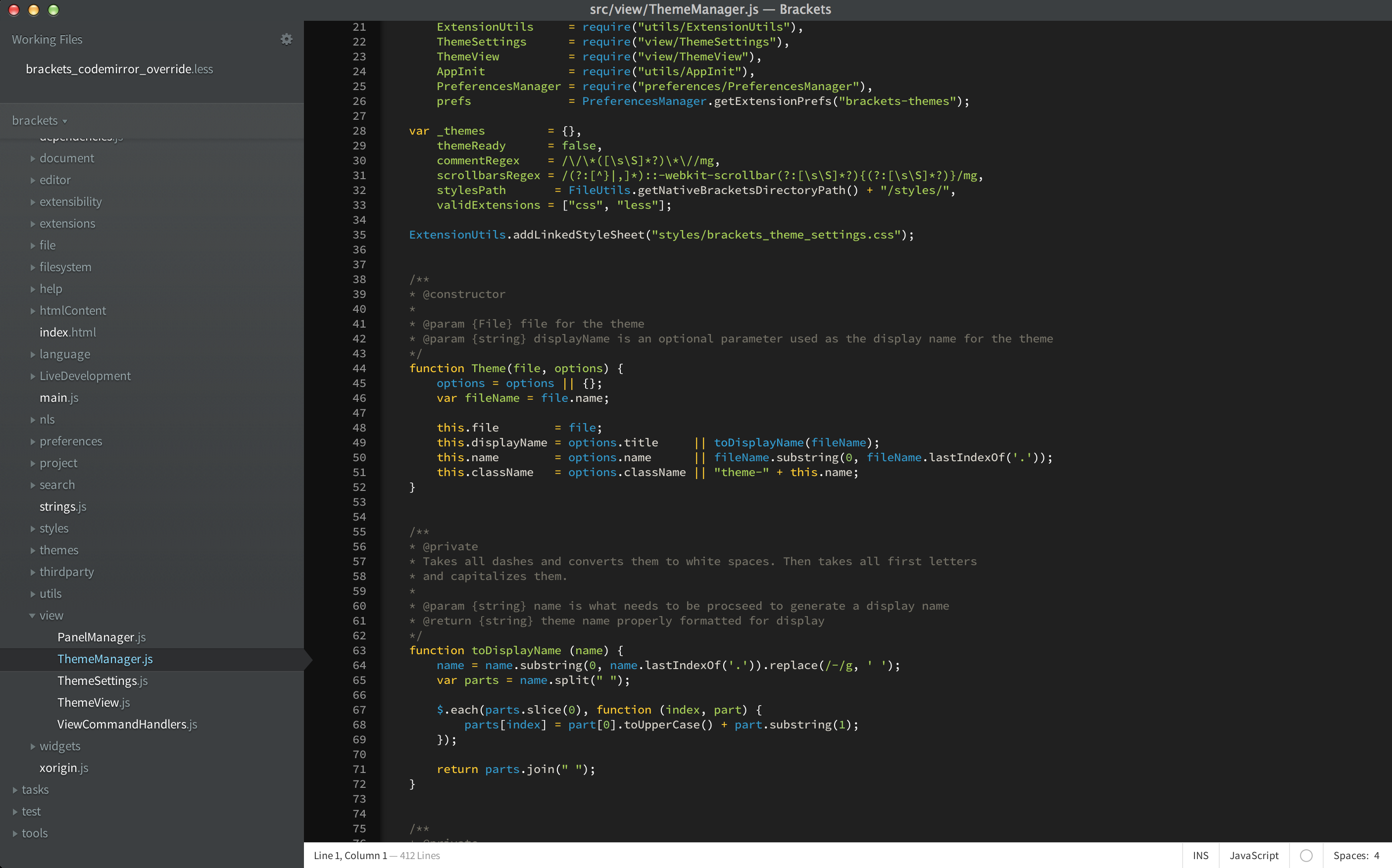
Task: Open the JavaScript language mode selector
Action: pos(1253,855)
